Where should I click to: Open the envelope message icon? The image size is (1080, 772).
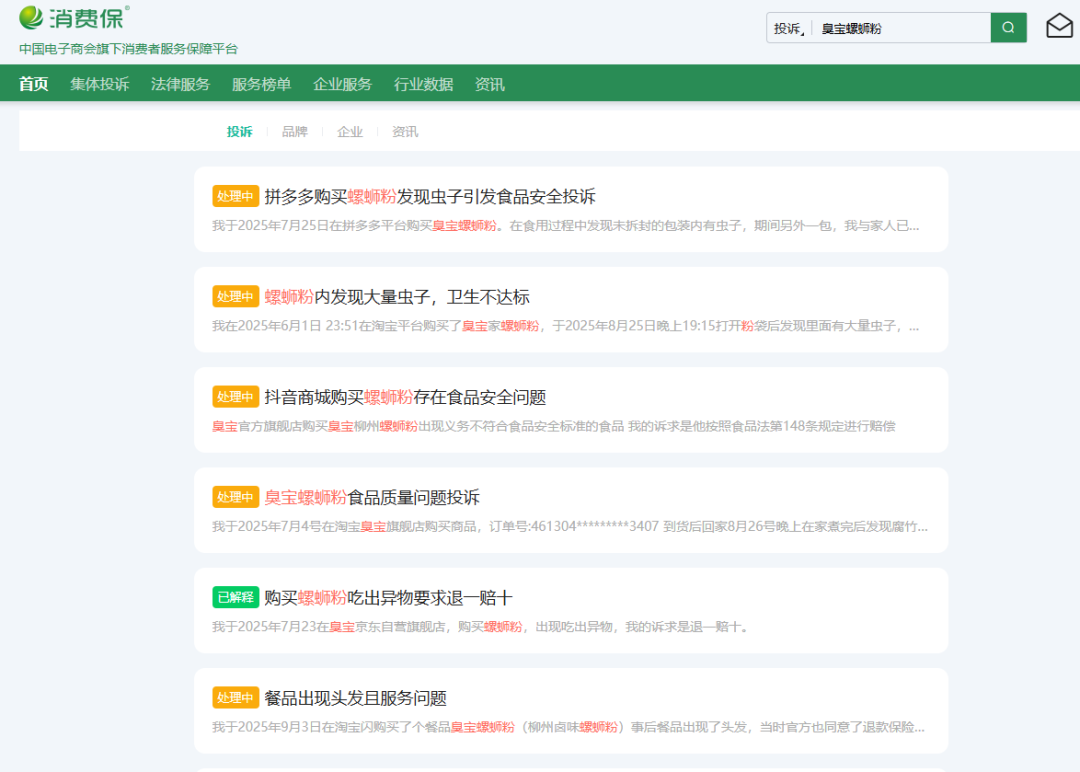coord(1059,26)
